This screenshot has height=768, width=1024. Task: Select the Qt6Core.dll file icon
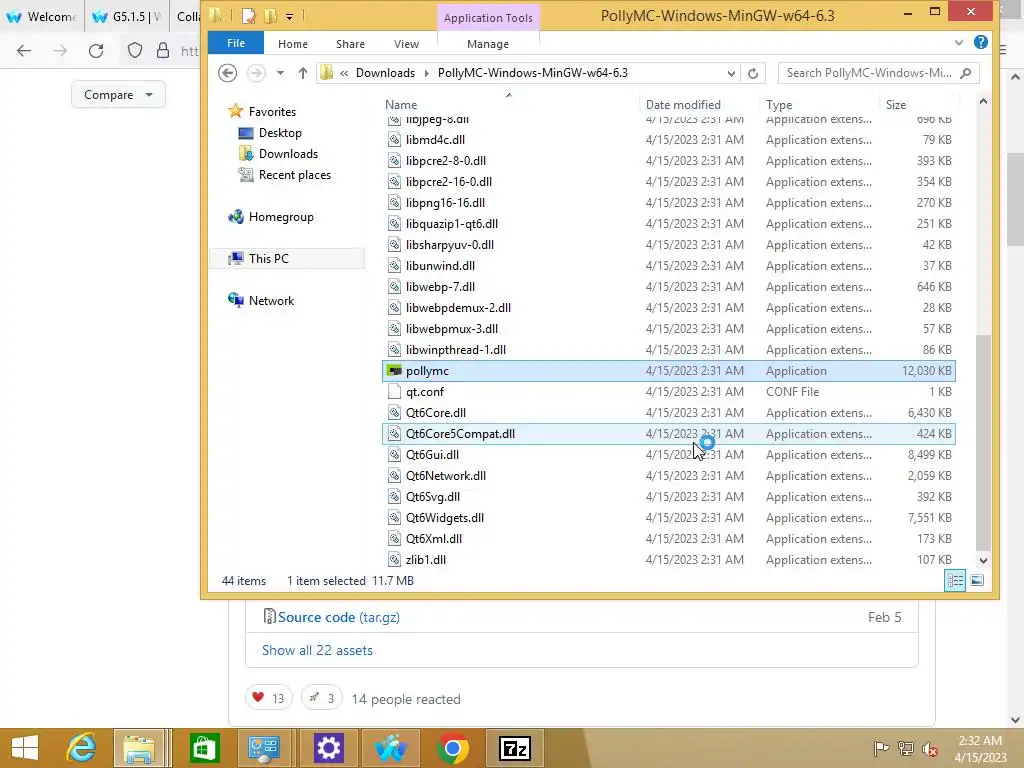click(x=394, y=413)
